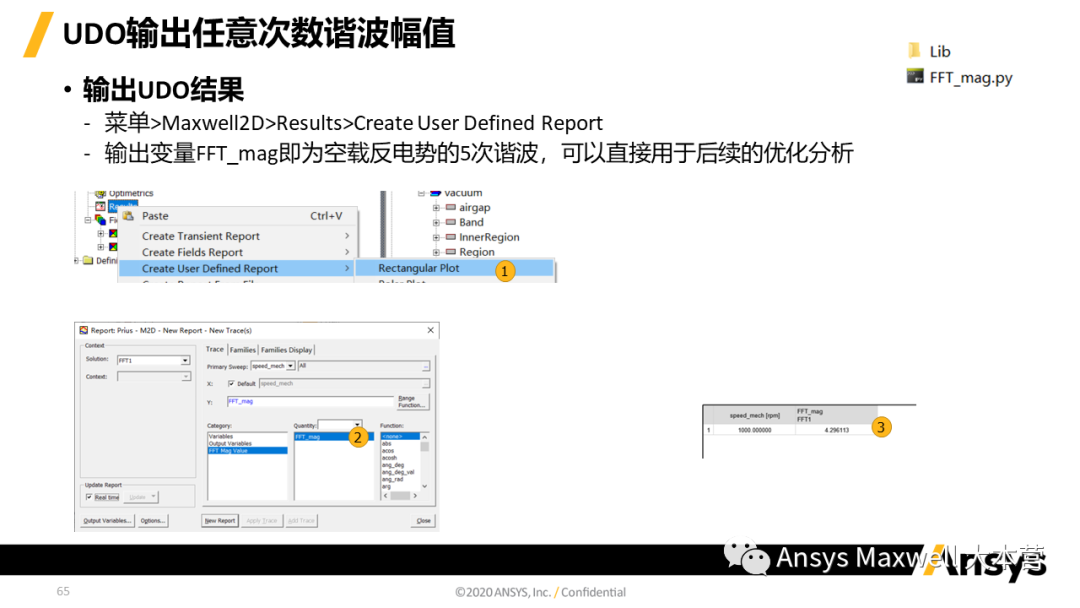Screen dimensions: 1080x608
Task: Click the Results node icon in project tree
Action: click(x=101, y=207)
